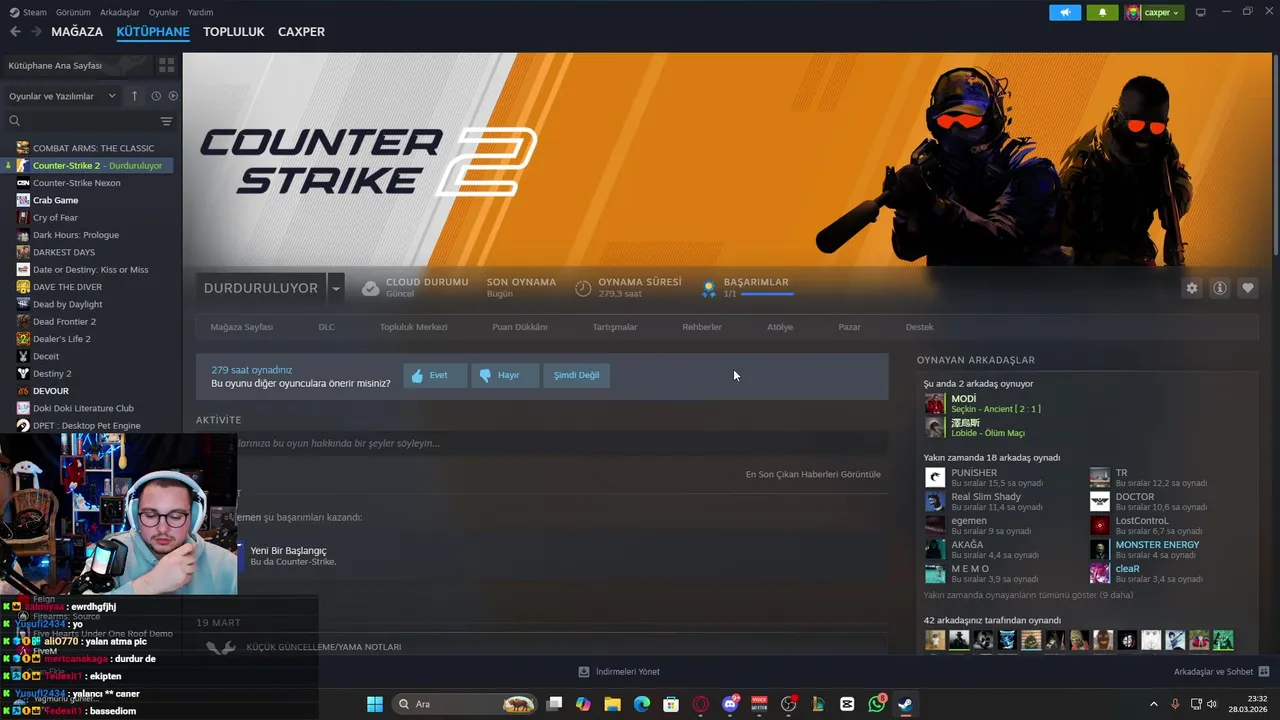
Task: Open the Arkadaşlar menu
Action: coord(120,12)
